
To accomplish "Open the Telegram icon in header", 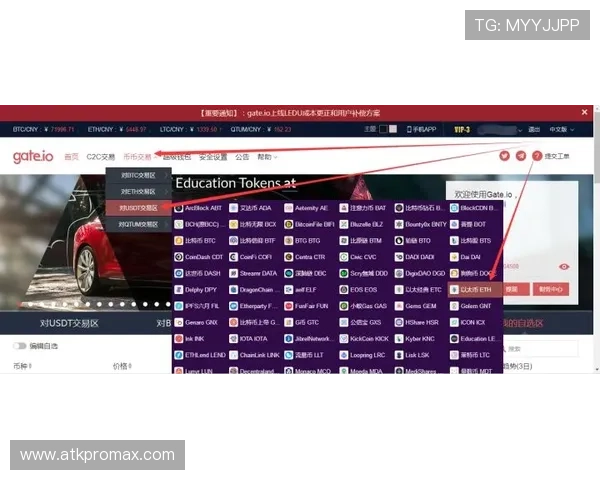I will [x=520, y=156].
